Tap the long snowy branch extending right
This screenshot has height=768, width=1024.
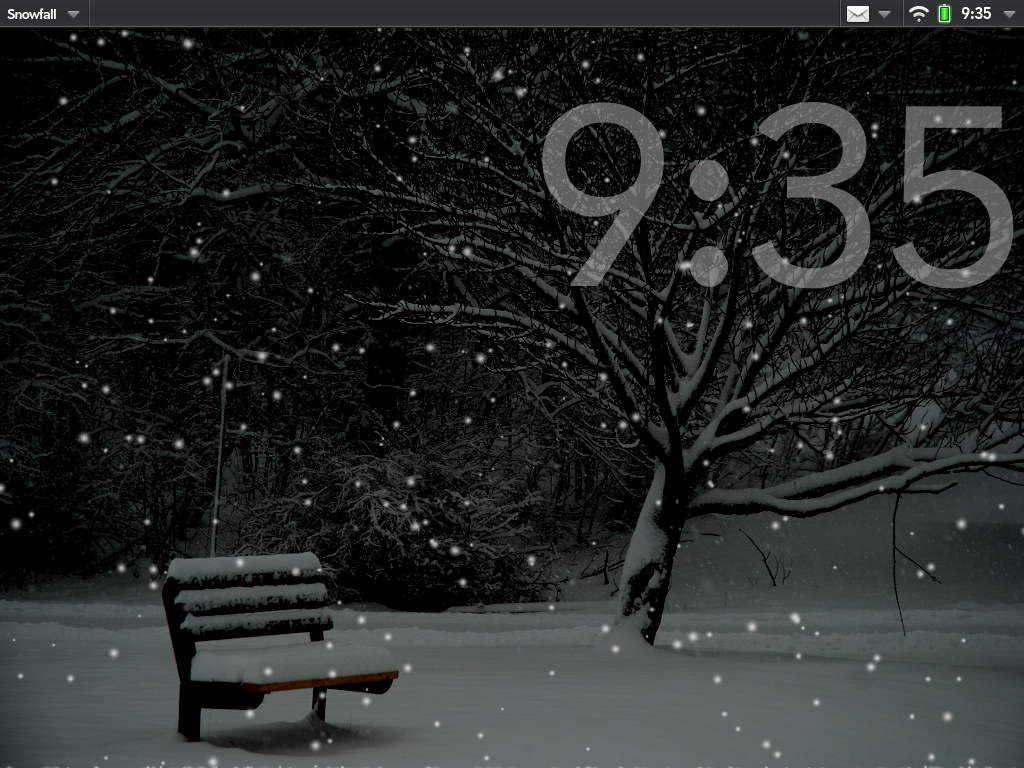click(850, 478)
